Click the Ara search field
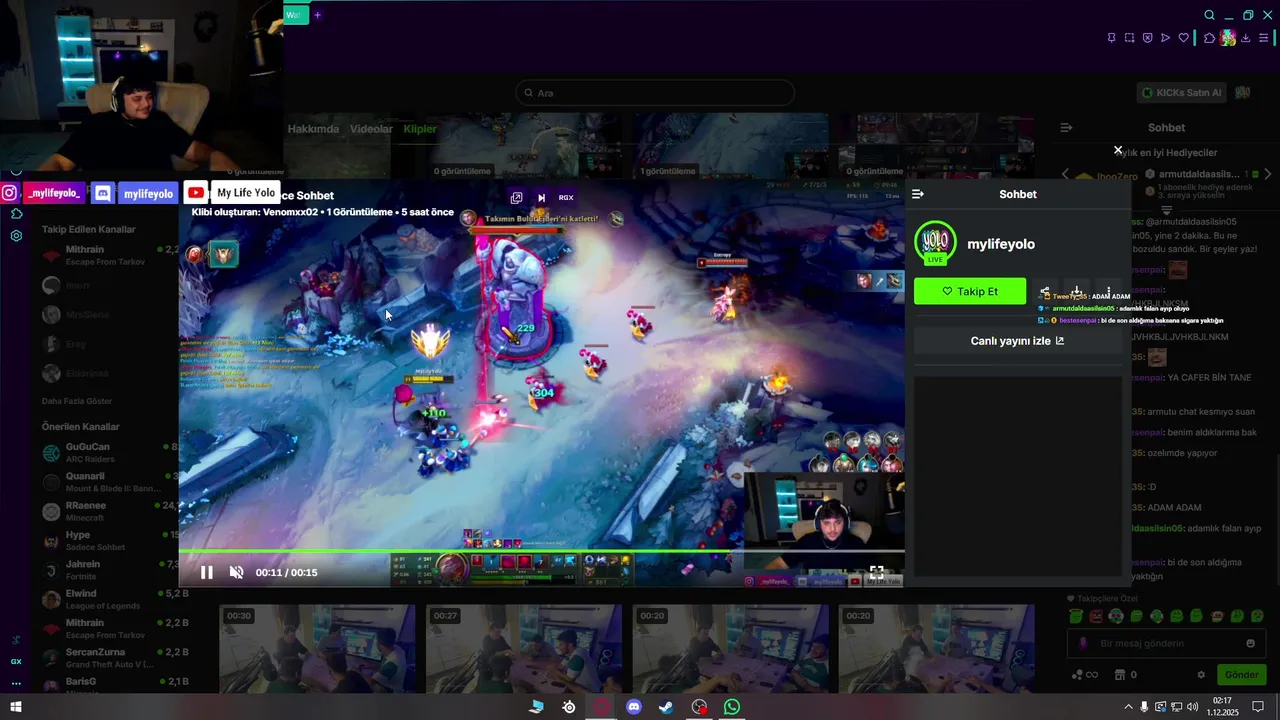Screen dimensions: 1280x720 click(x=655, y=93)
